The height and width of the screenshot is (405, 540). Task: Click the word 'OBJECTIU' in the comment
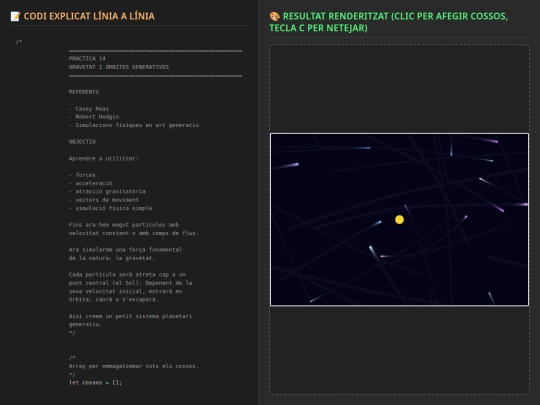(x=82, y=142)
